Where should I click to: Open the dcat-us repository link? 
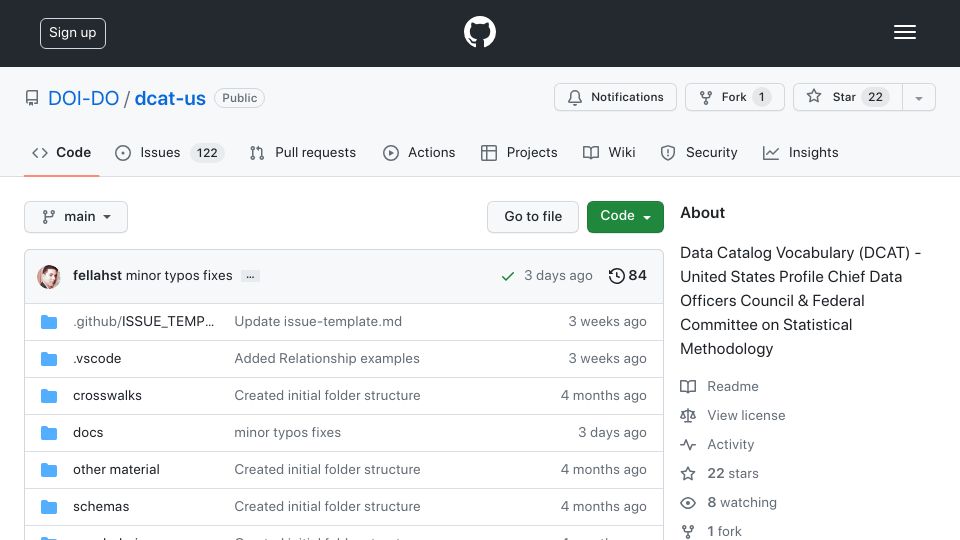click(170, 98)
